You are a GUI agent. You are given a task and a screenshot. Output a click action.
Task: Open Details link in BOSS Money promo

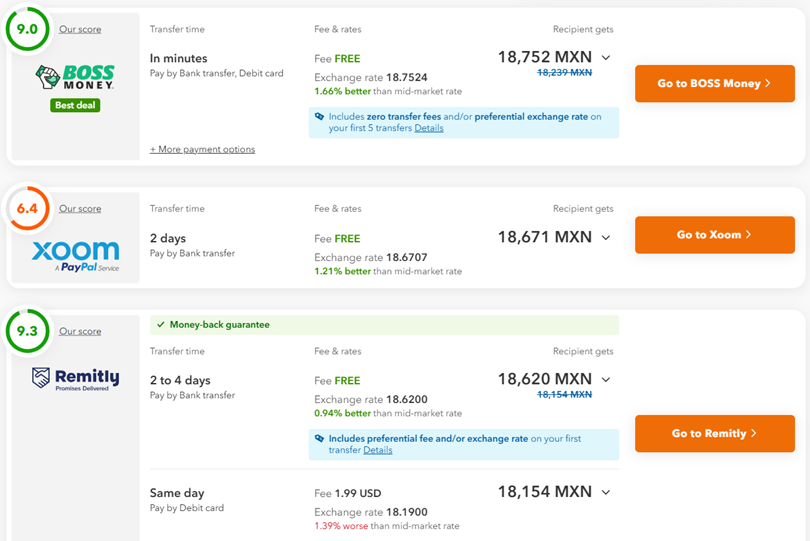[x=429, y=128]
